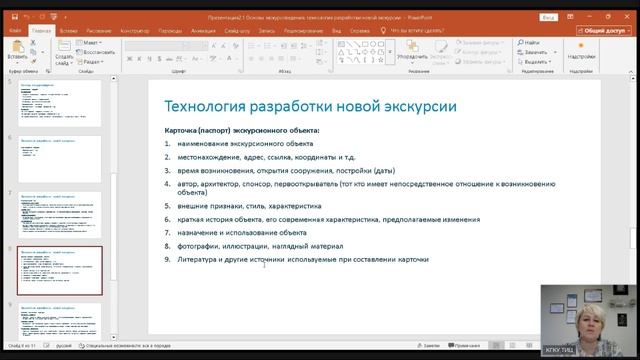Image resolution: width=640 pixels, height=360 pixels.
Task: Switch to the Design (Конструктор) tab
Action: [x=135, y=31]
